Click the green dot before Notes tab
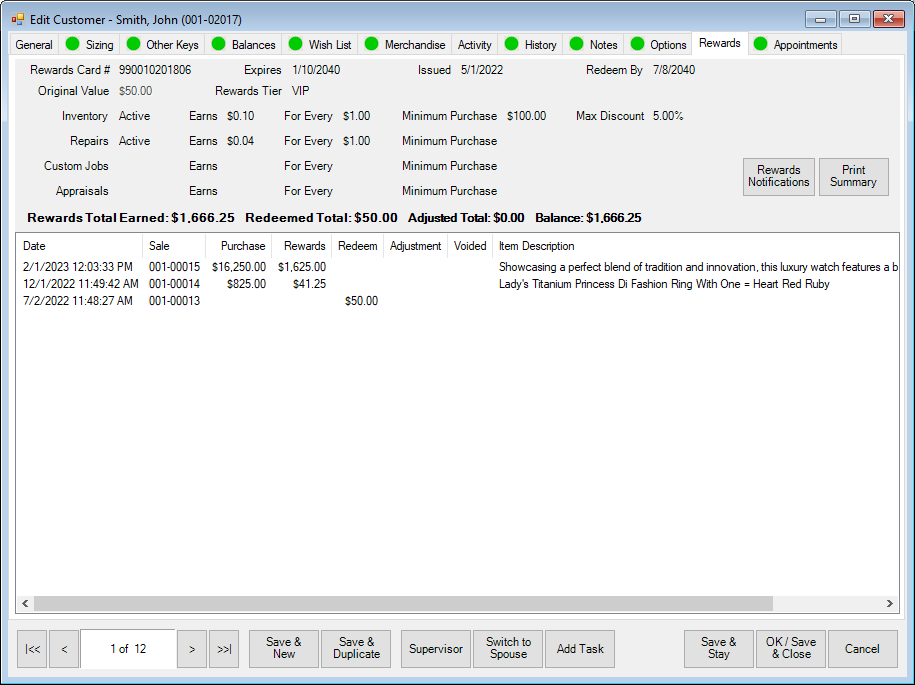 [x=576, y=44]
